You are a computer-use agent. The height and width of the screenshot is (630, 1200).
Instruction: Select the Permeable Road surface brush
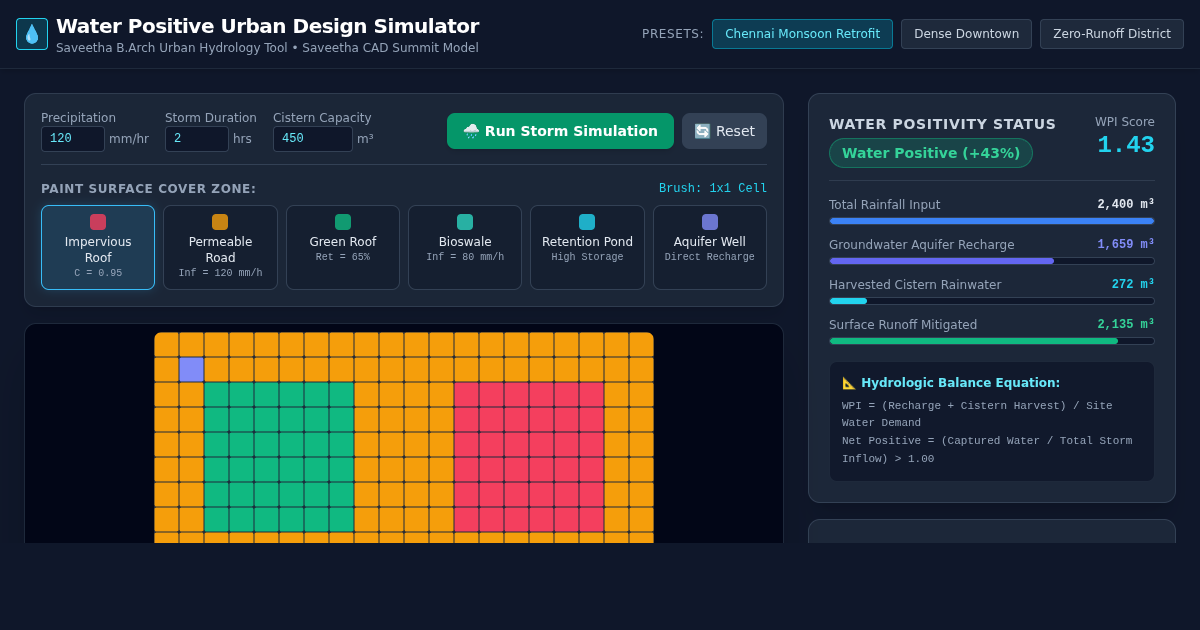pos(220,247)
